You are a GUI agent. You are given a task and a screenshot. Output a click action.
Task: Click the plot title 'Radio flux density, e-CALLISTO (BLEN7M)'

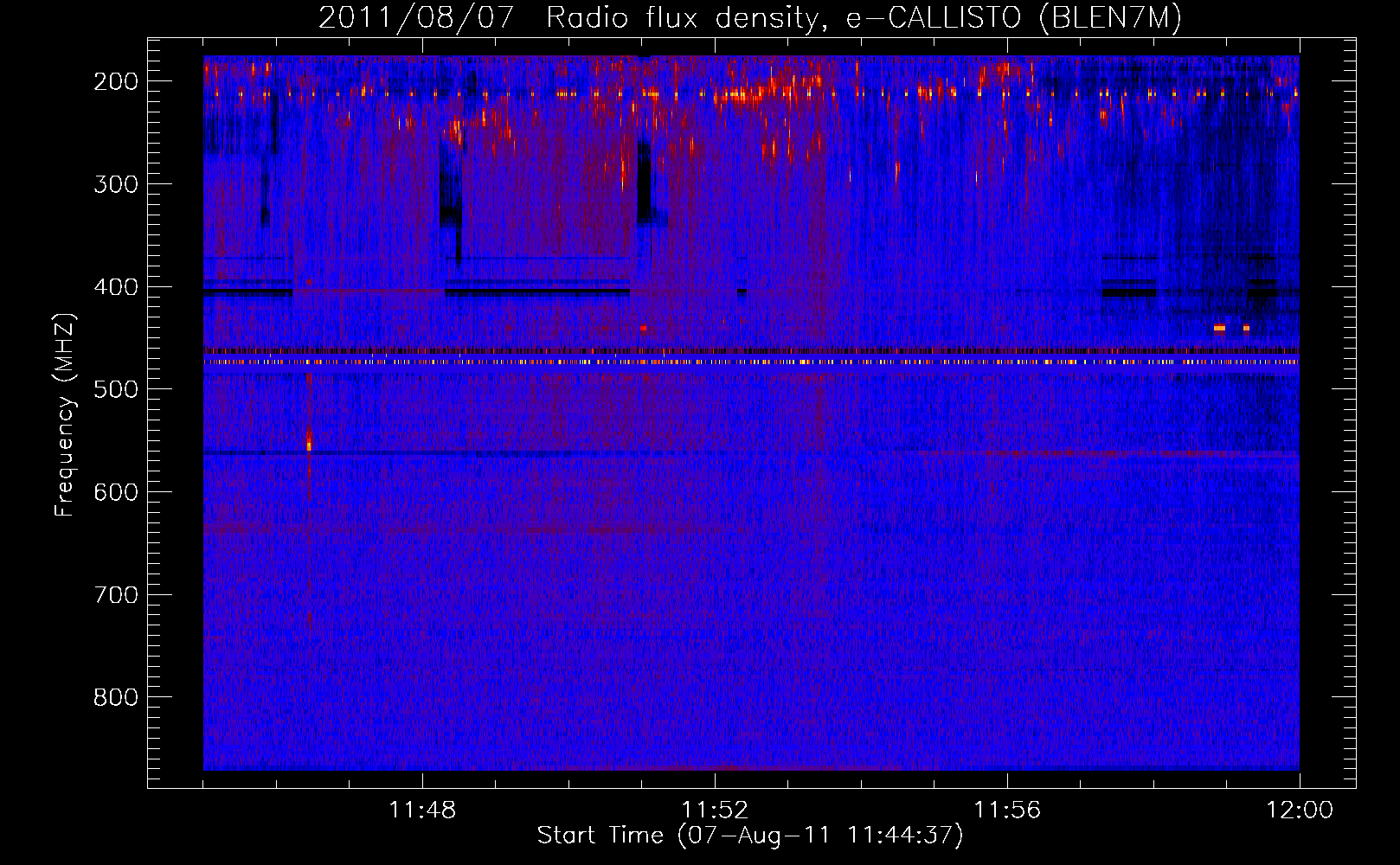pos(864,17)
